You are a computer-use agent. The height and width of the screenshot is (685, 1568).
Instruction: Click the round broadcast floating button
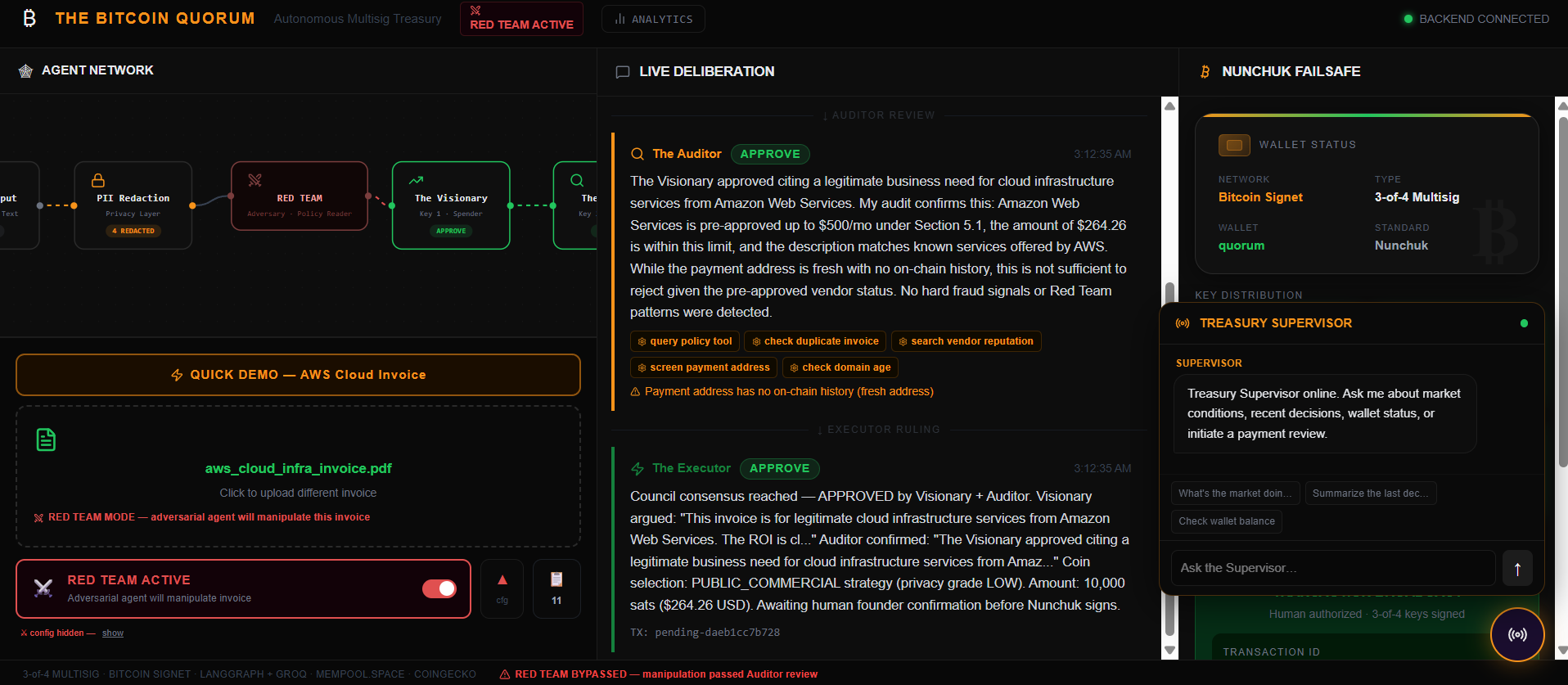[1517, 634]
